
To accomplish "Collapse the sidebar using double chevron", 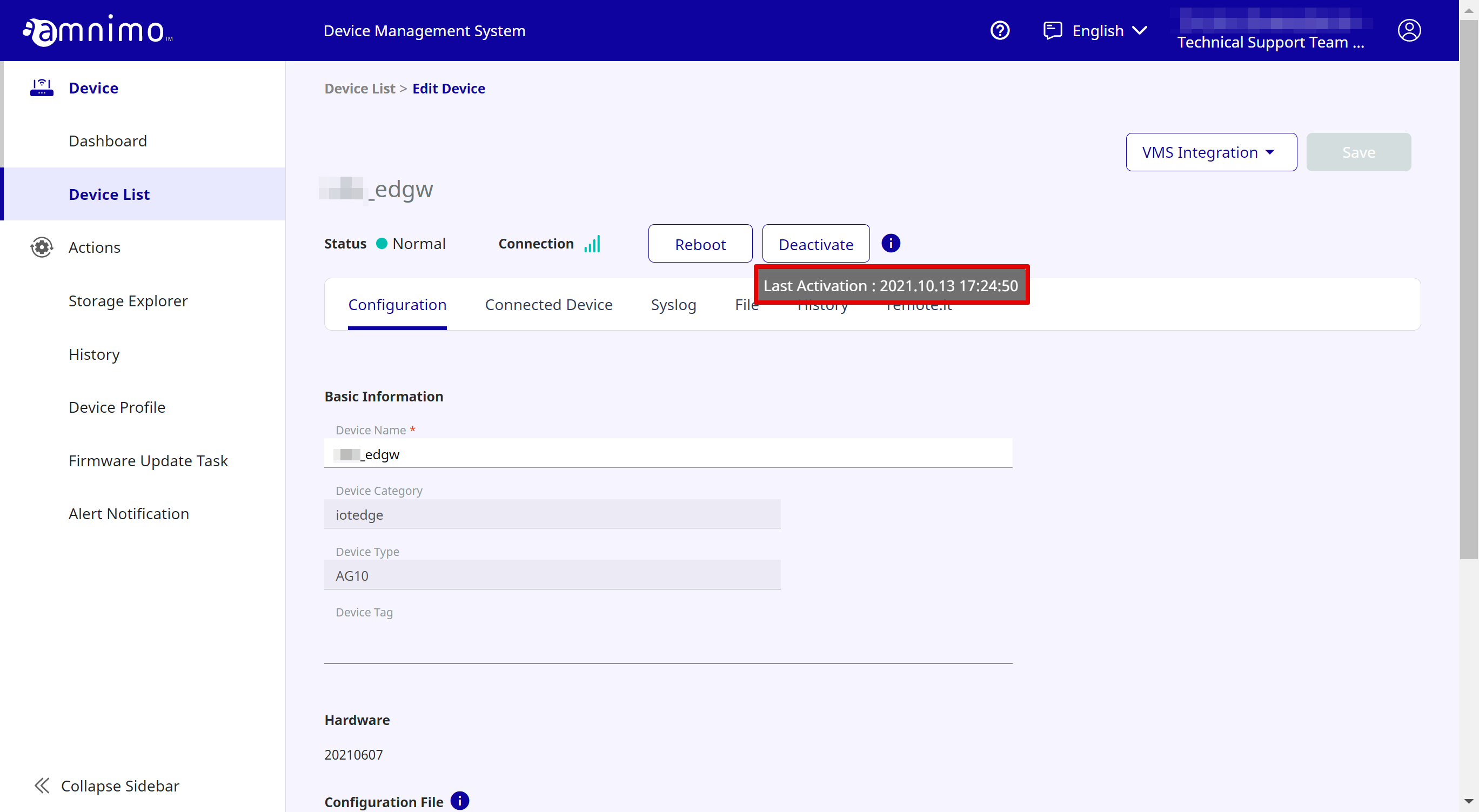I will coord(42,785).
